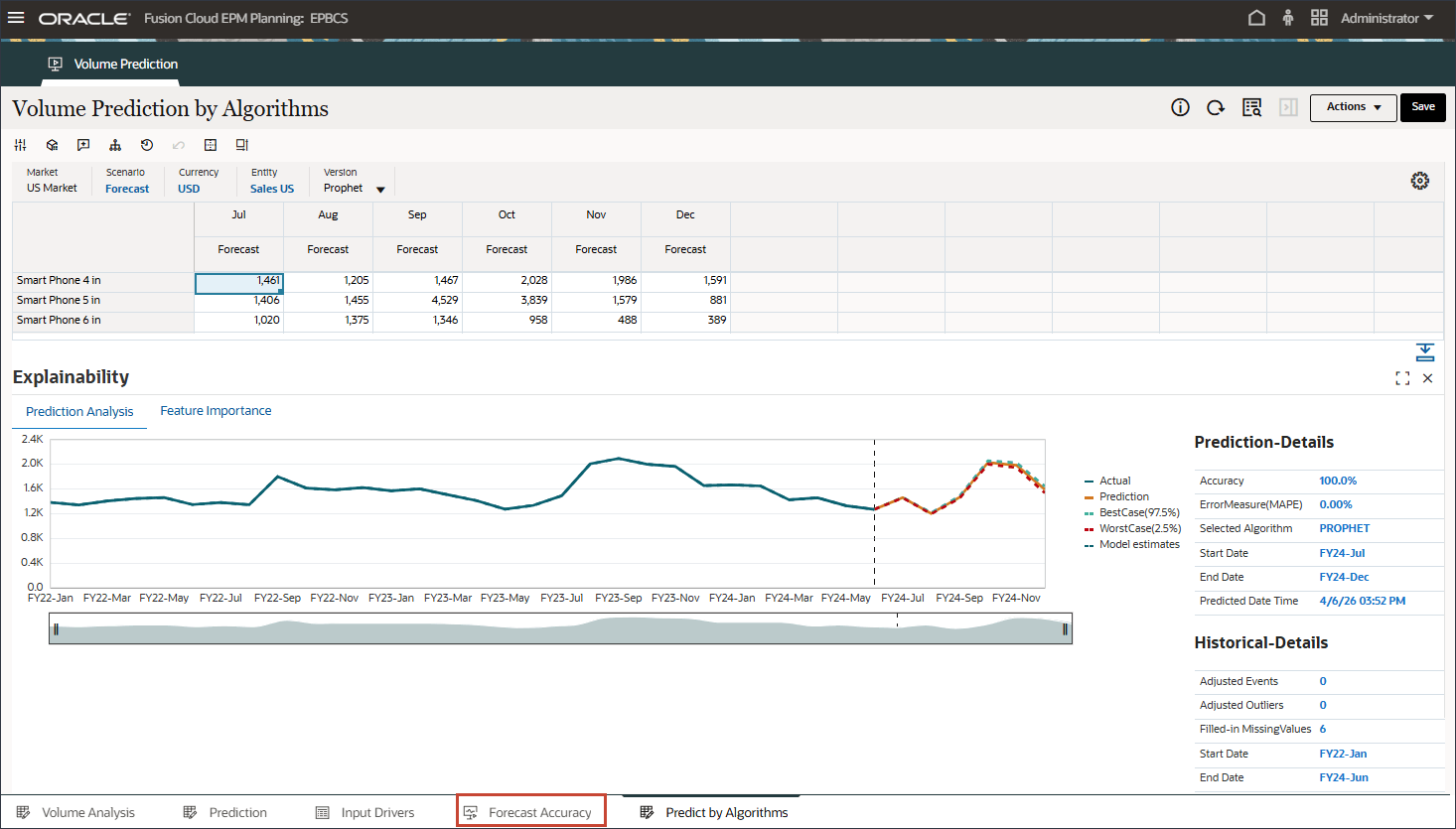Toggle the Actual series in chart legend
1456x829 pixels.
[x=1107, y=481]
